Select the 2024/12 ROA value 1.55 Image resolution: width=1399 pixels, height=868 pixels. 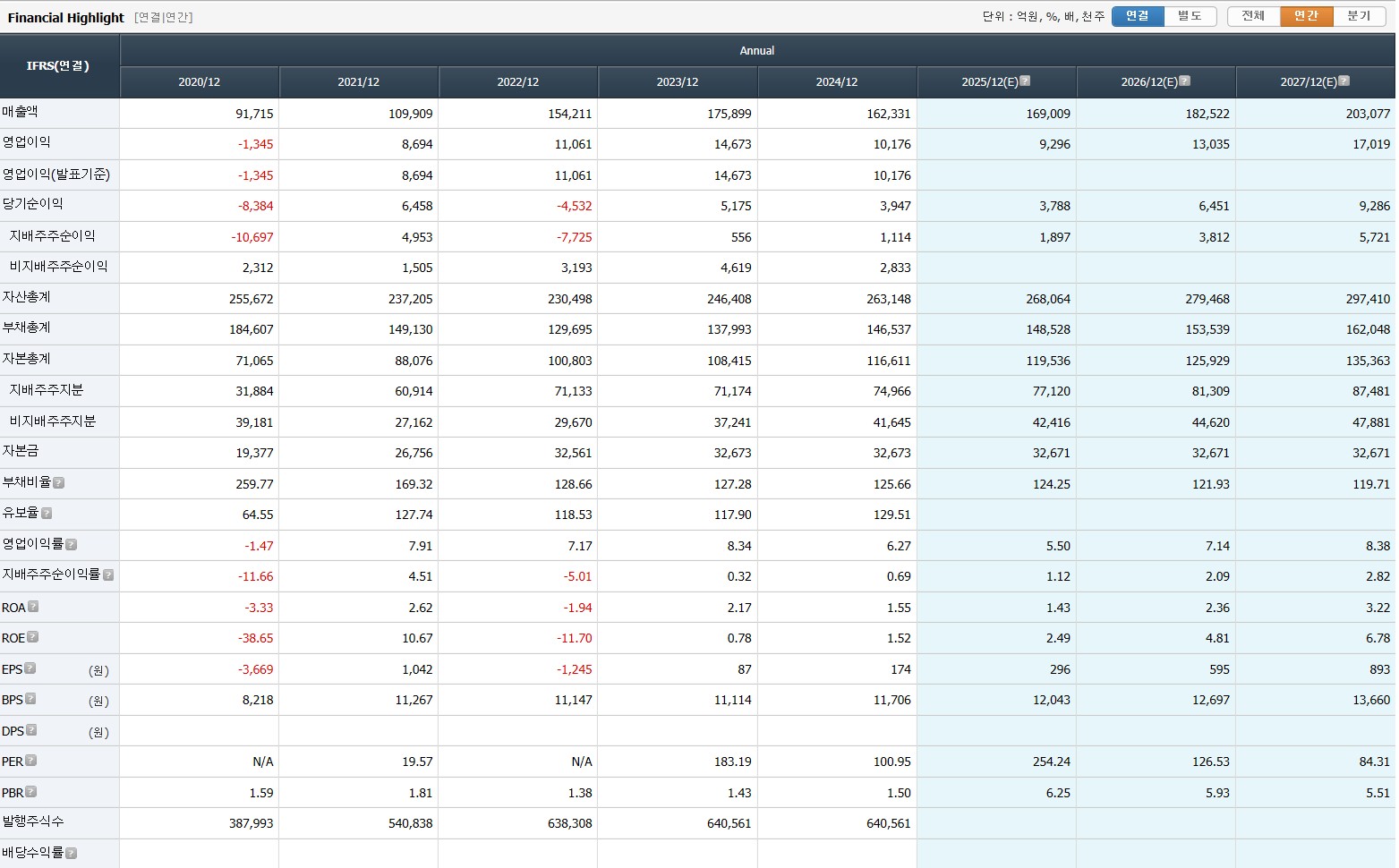(899, 608)
